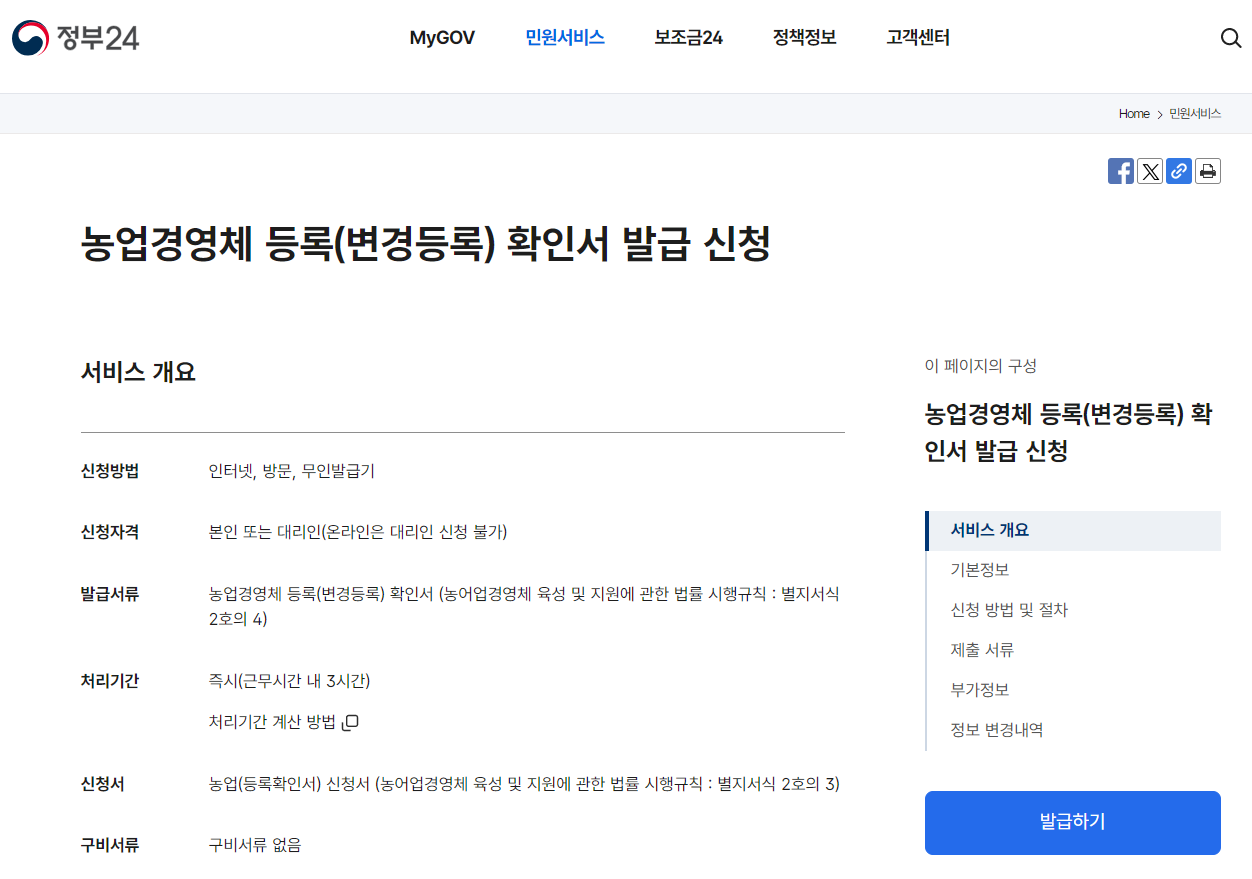Click 민원서비스 breadcrumb link
This screenshot has width=1252, height=879.
(x=1195, y=114)
